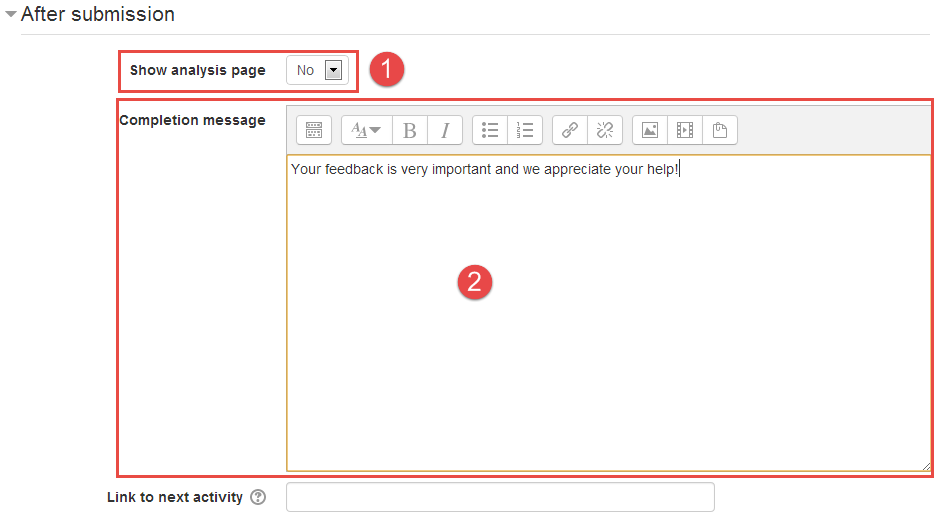Click the Completion message label
934x519 pixels.
point(192,120)
